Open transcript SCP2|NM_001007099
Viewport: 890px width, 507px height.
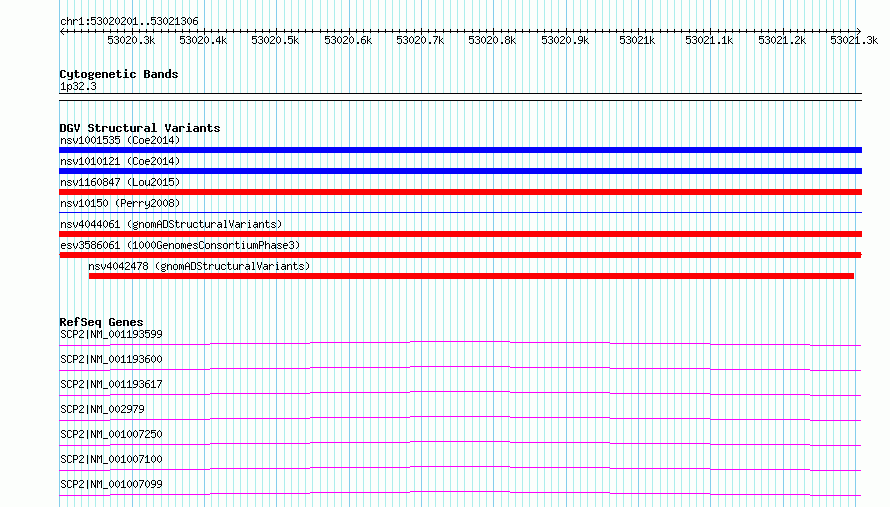111,484
